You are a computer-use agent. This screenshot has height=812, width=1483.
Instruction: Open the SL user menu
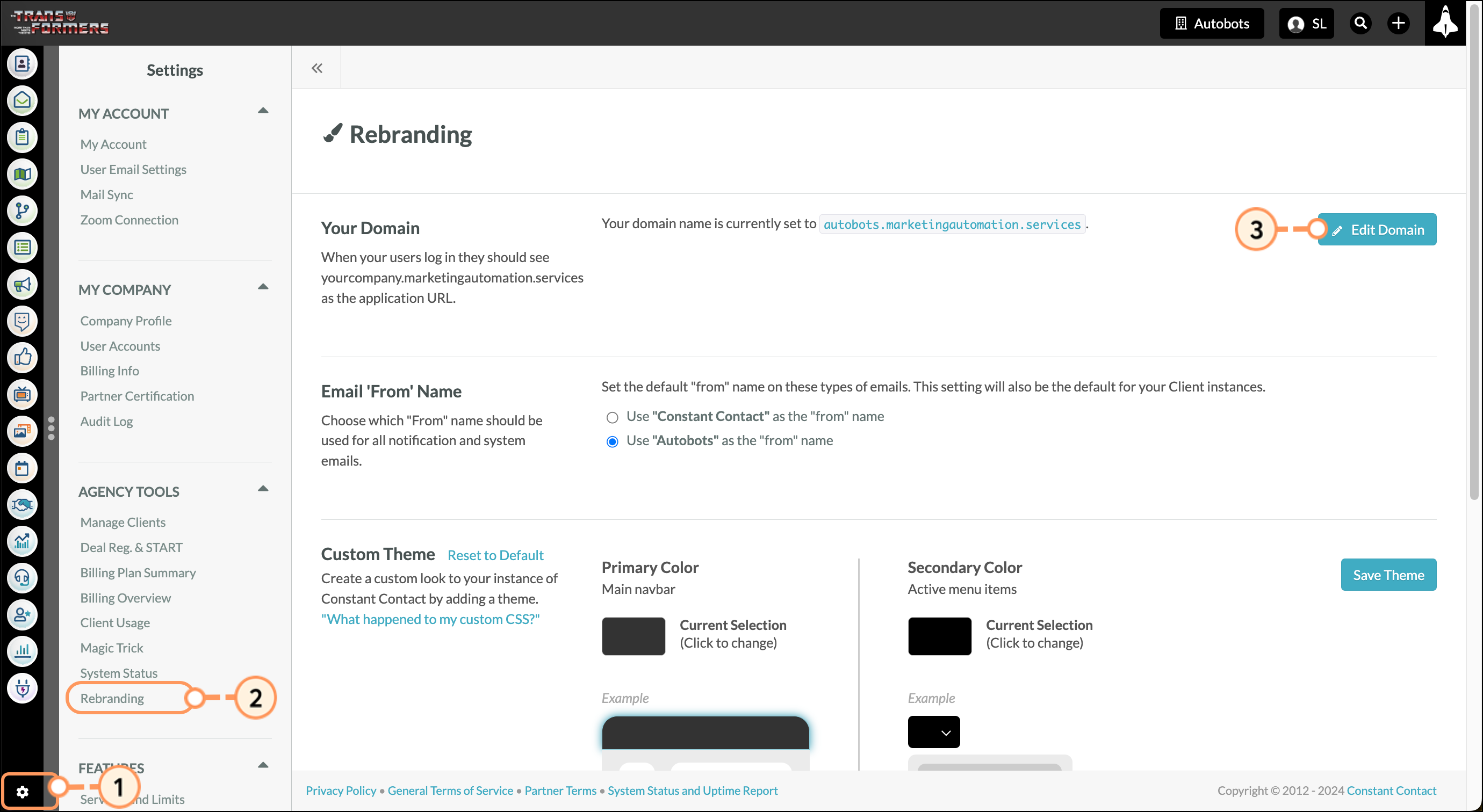(1306, 23)
